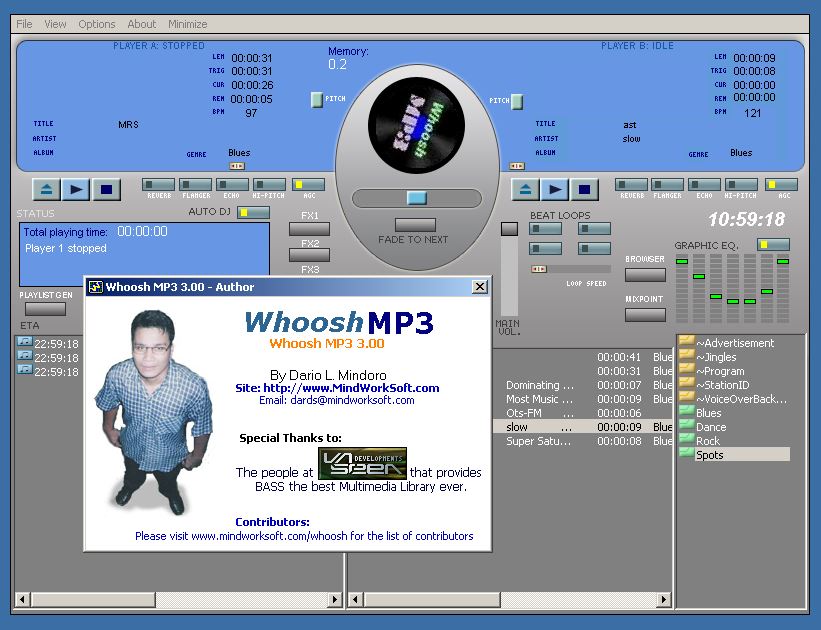Click right arrow of track list scrollbar
Viewport: 821px width, 630px height.
[664, 599]
